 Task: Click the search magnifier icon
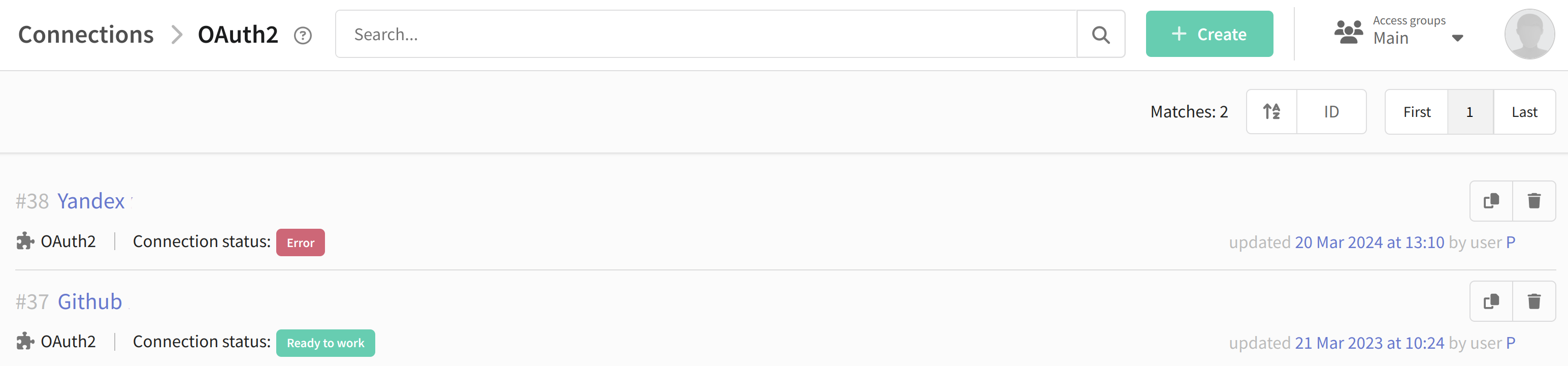1100,34
